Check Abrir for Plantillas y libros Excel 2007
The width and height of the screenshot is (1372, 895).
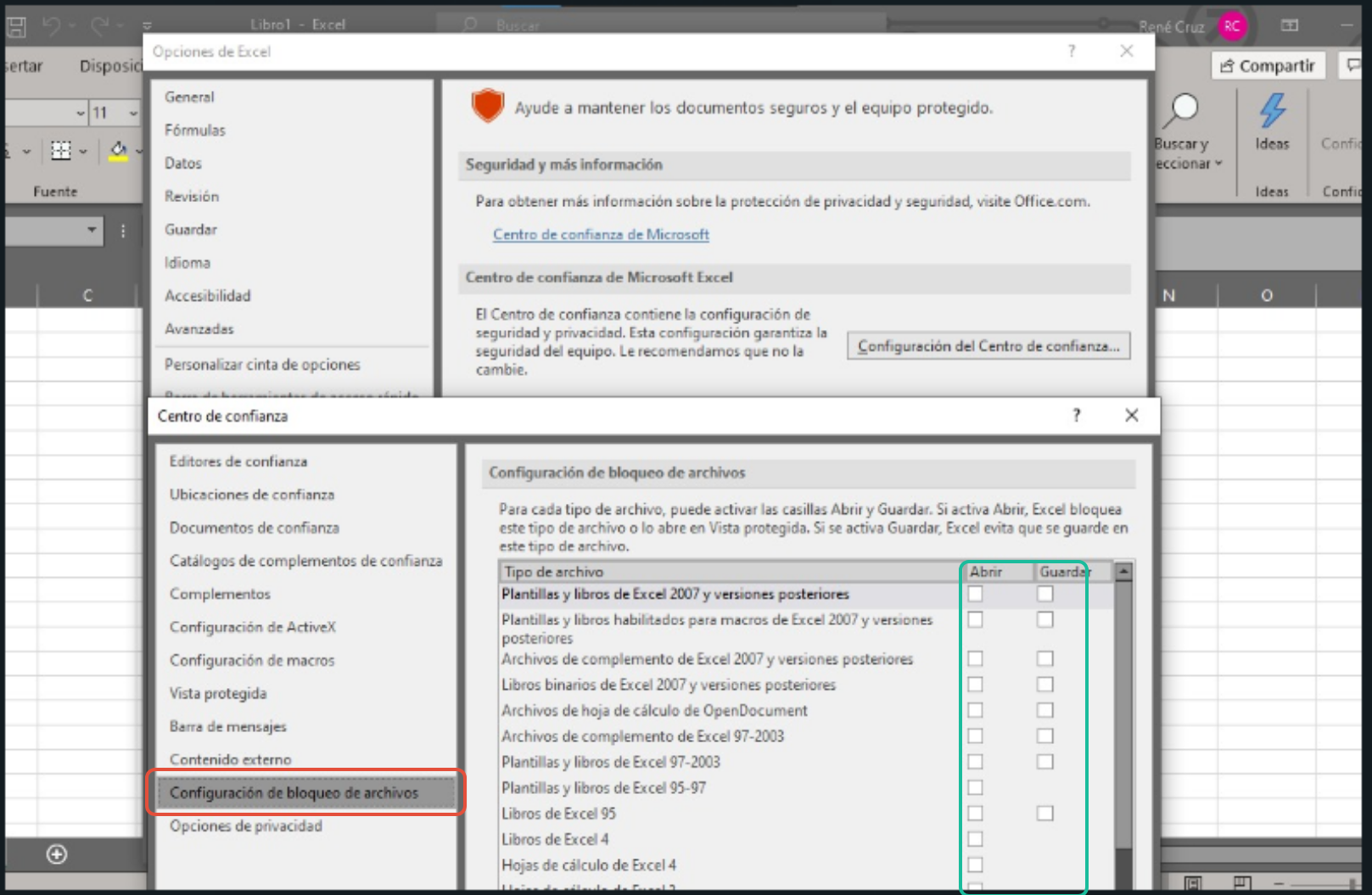(975, 594)
